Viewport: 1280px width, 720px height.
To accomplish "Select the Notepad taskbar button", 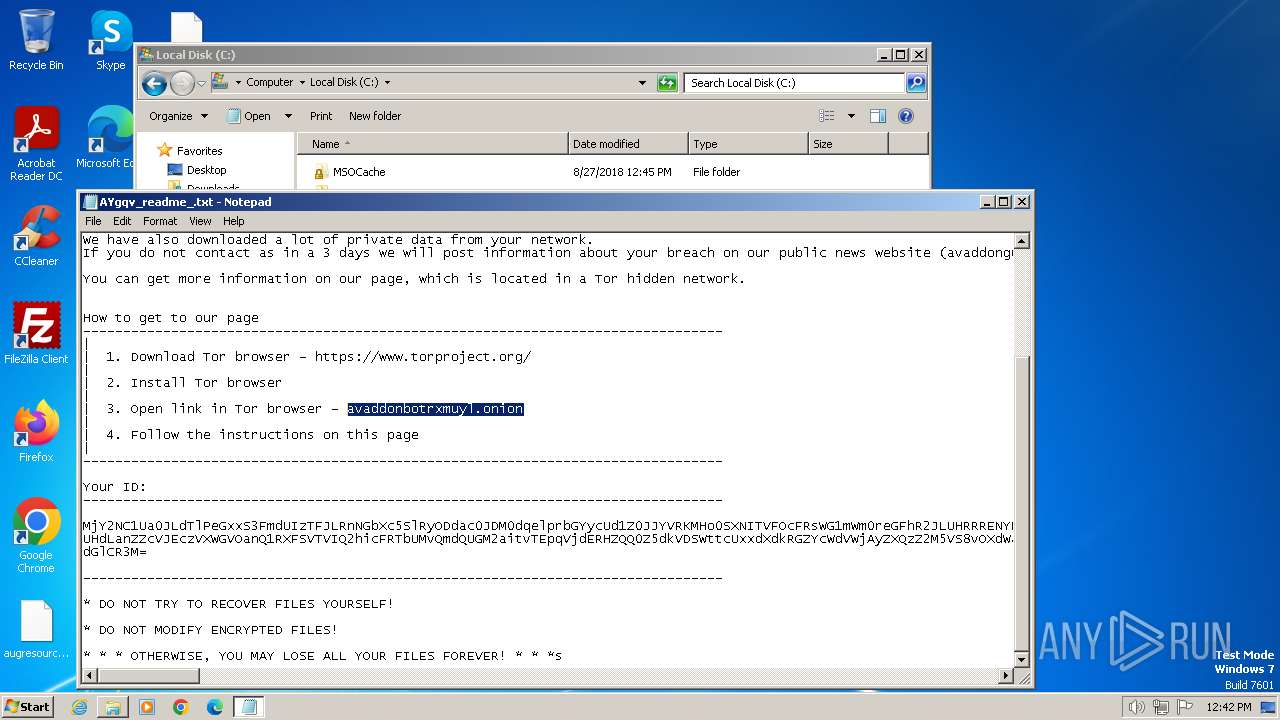I will pos(249,707).
